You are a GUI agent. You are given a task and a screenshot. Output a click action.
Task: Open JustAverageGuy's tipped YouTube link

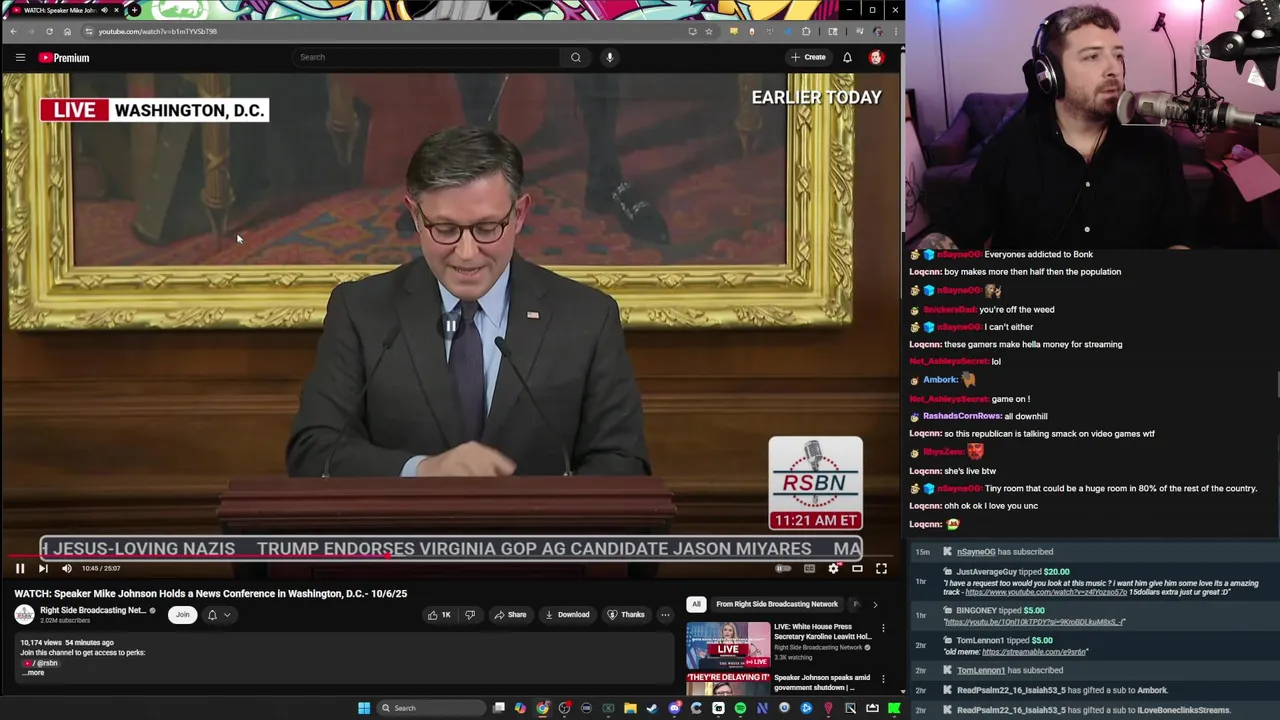[1046, 592]
